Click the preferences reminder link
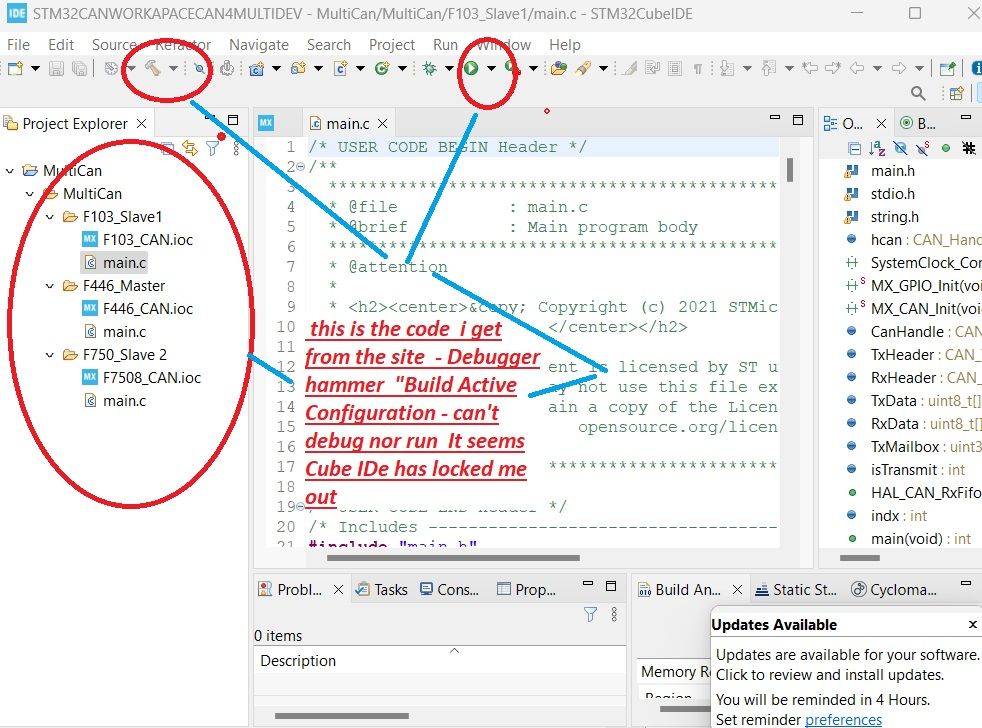Viewport: 982px width, 728px height. click(x=843, y=720)
